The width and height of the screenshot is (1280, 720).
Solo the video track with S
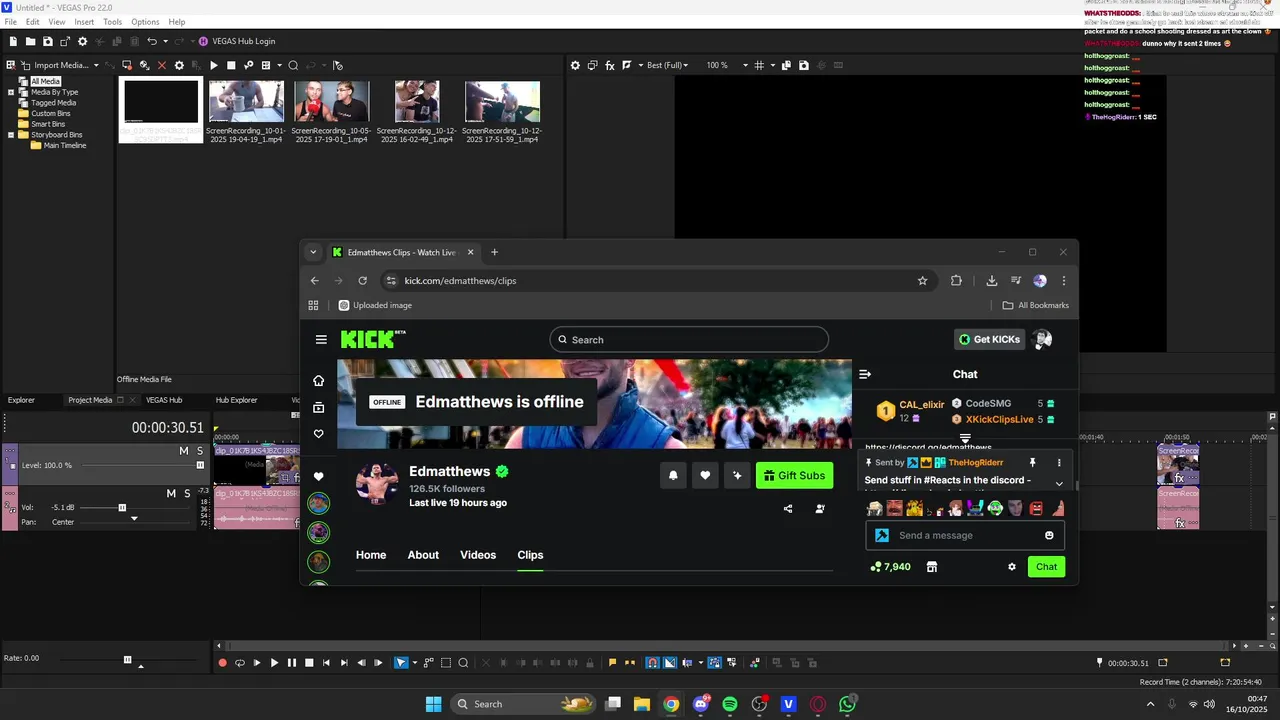point(200,451)
